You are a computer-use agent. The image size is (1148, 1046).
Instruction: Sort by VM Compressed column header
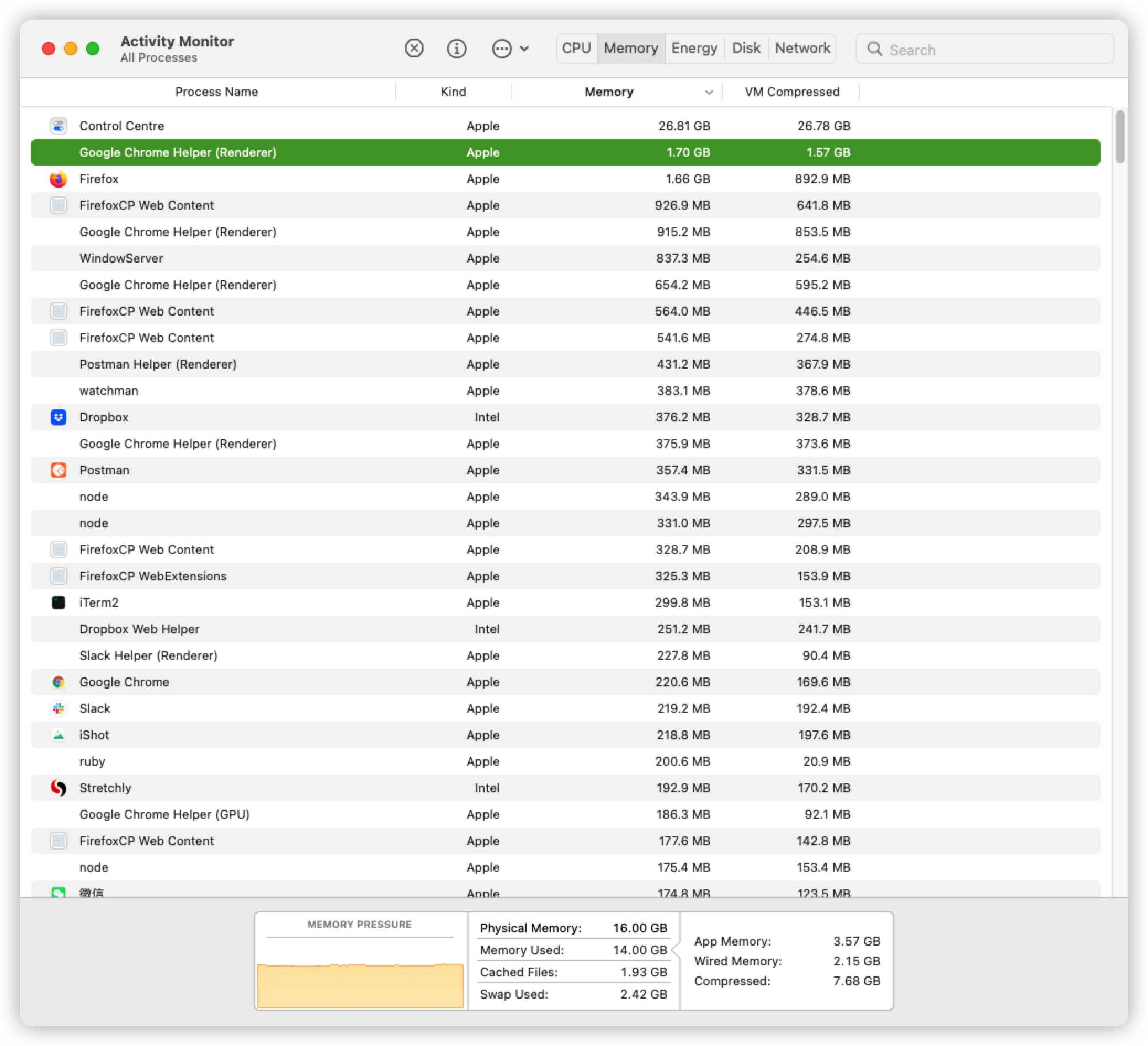pos(791,92)
